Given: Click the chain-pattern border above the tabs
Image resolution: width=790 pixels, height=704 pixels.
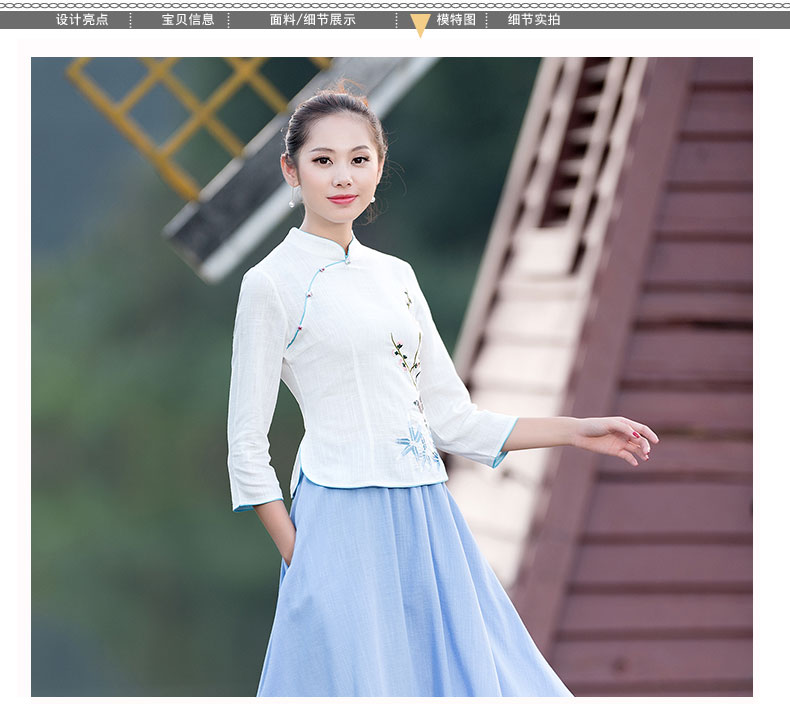Looking at the screenshot, I should [x=395, y=5].
